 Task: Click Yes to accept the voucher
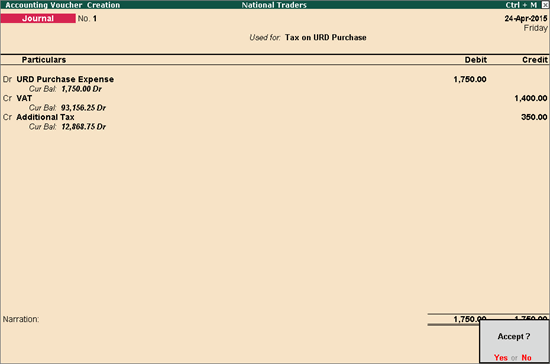(x=501, y=357)
